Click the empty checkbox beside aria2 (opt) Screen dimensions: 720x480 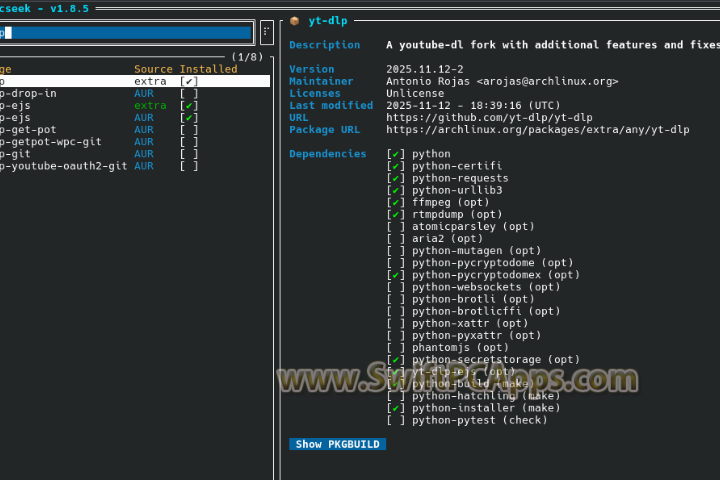click(395, 238)
